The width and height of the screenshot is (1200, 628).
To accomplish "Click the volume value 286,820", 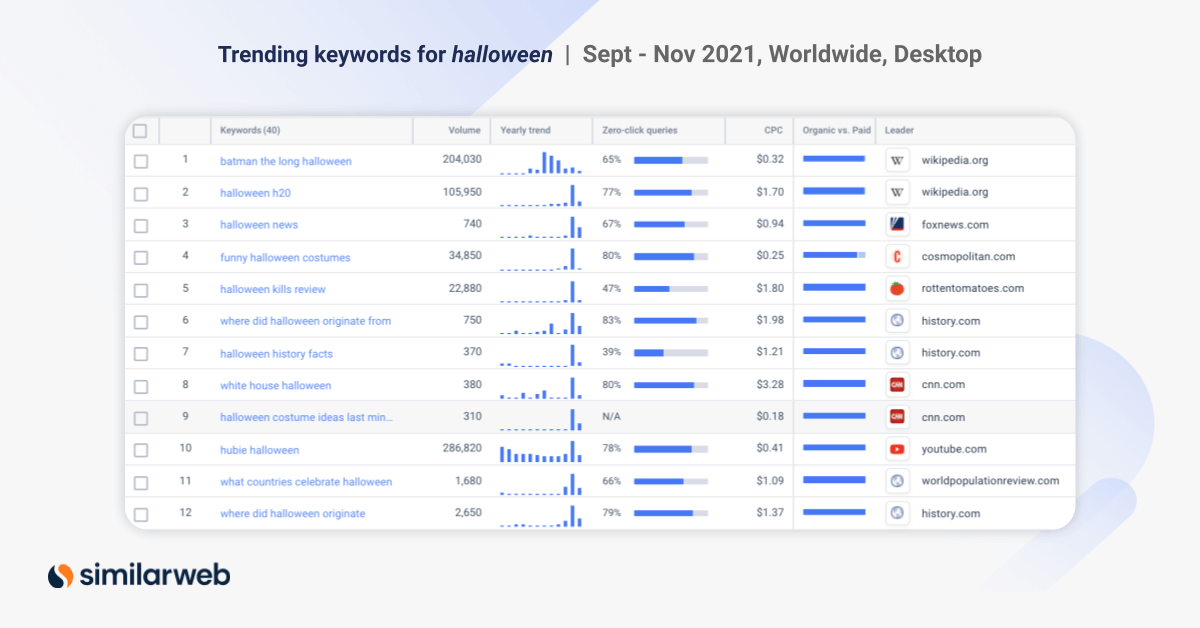I will click(x=462, y=449).
